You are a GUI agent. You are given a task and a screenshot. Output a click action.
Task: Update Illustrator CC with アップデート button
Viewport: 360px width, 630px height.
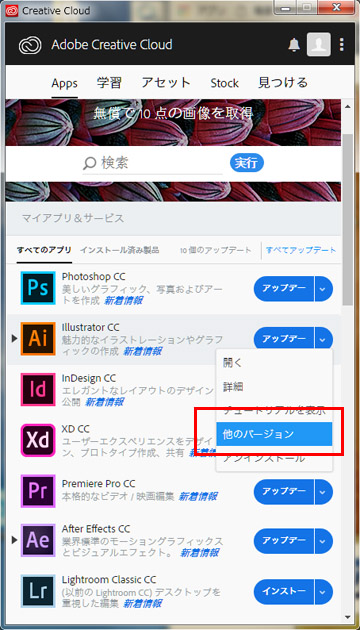coord(284,339)
